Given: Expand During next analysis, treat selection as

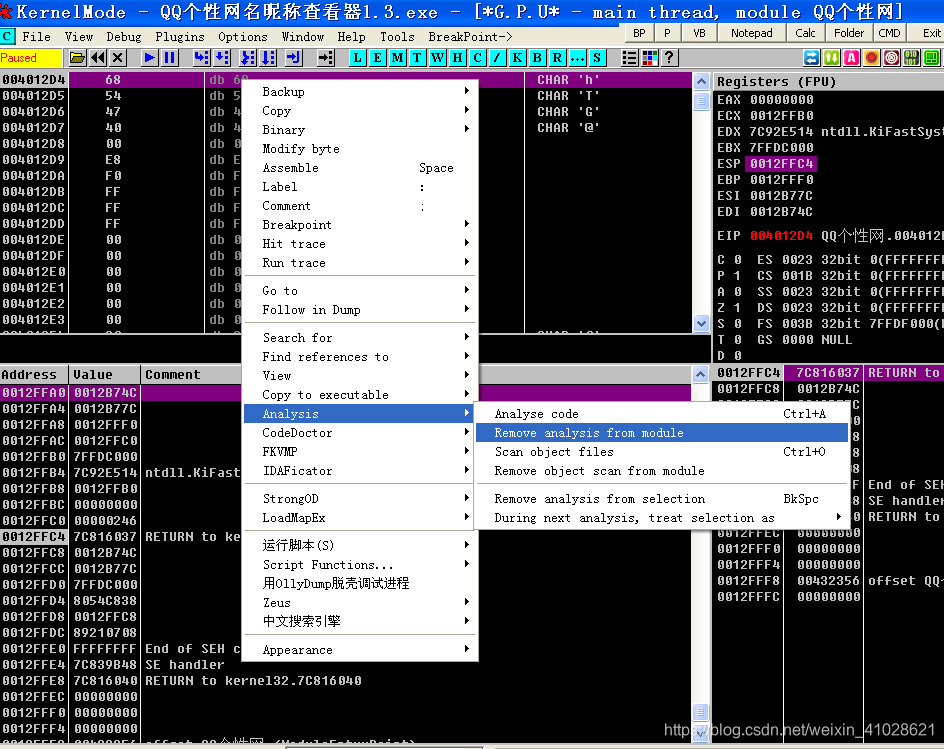Looking at the screenshot, I should (662, 518).
